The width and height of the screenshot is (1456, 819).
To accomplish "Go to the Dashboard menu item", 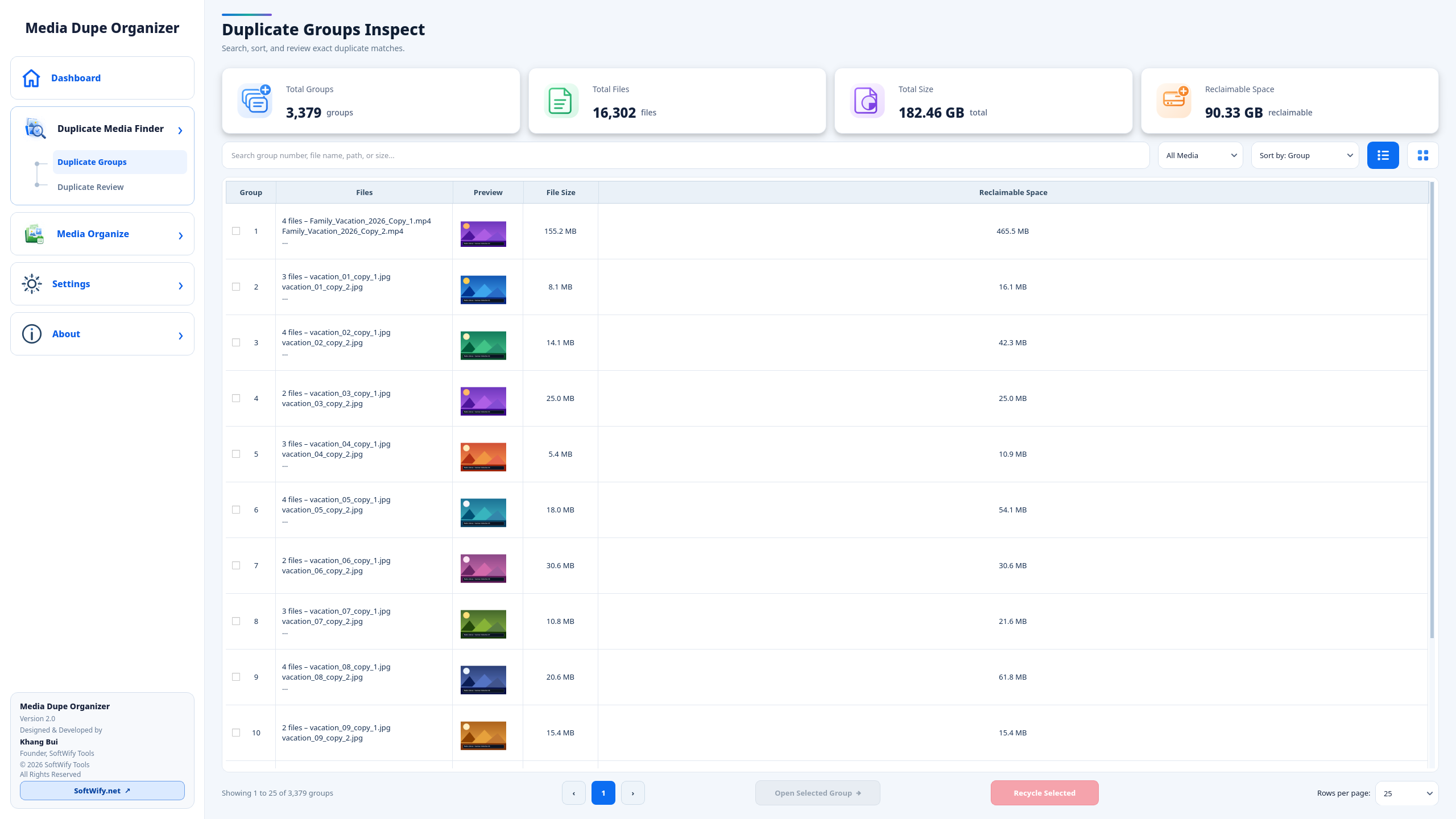I will click(x=102, y=78).
